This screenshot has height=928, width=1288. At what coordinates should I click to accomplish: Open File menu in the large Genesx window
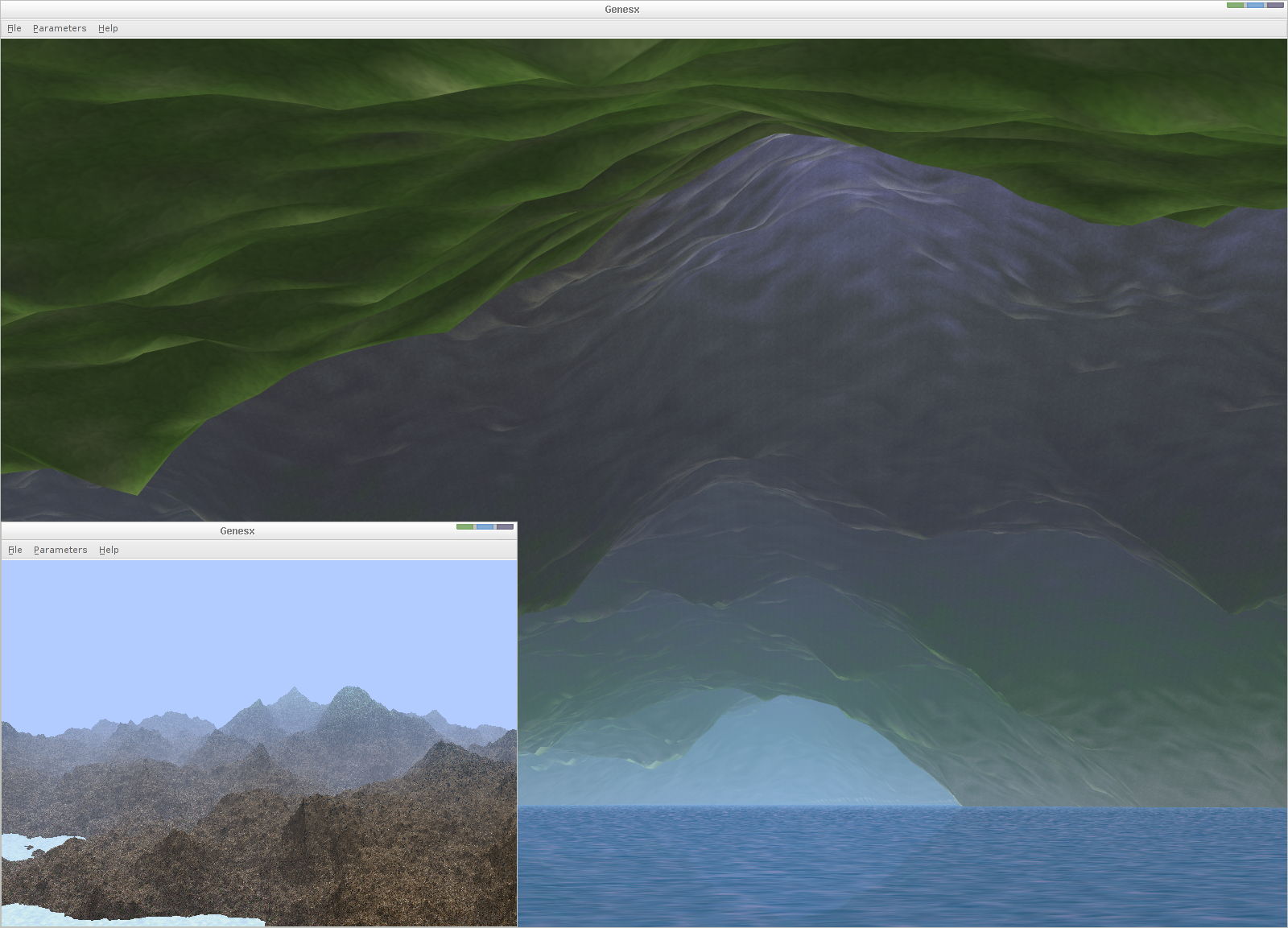[x=14, y=28]
